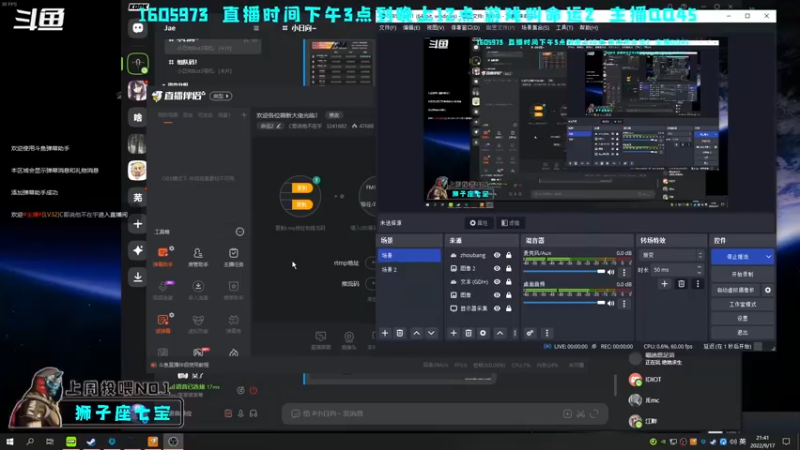The height and width of the screenshot is (450, 800).
Task: Open source properties gear in sources toolbar
Action: tap(483, 333)
